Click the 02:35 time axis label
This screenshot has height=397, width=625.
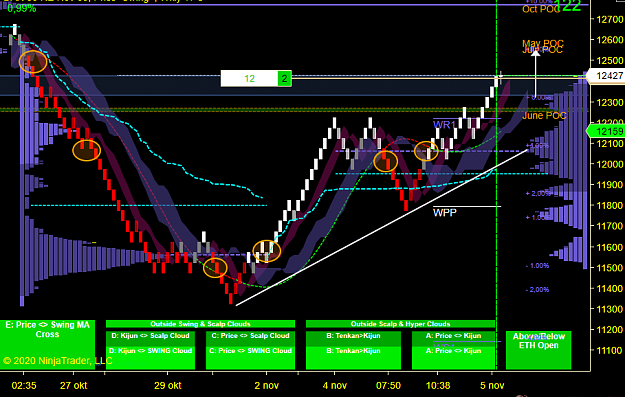(24, 385)
